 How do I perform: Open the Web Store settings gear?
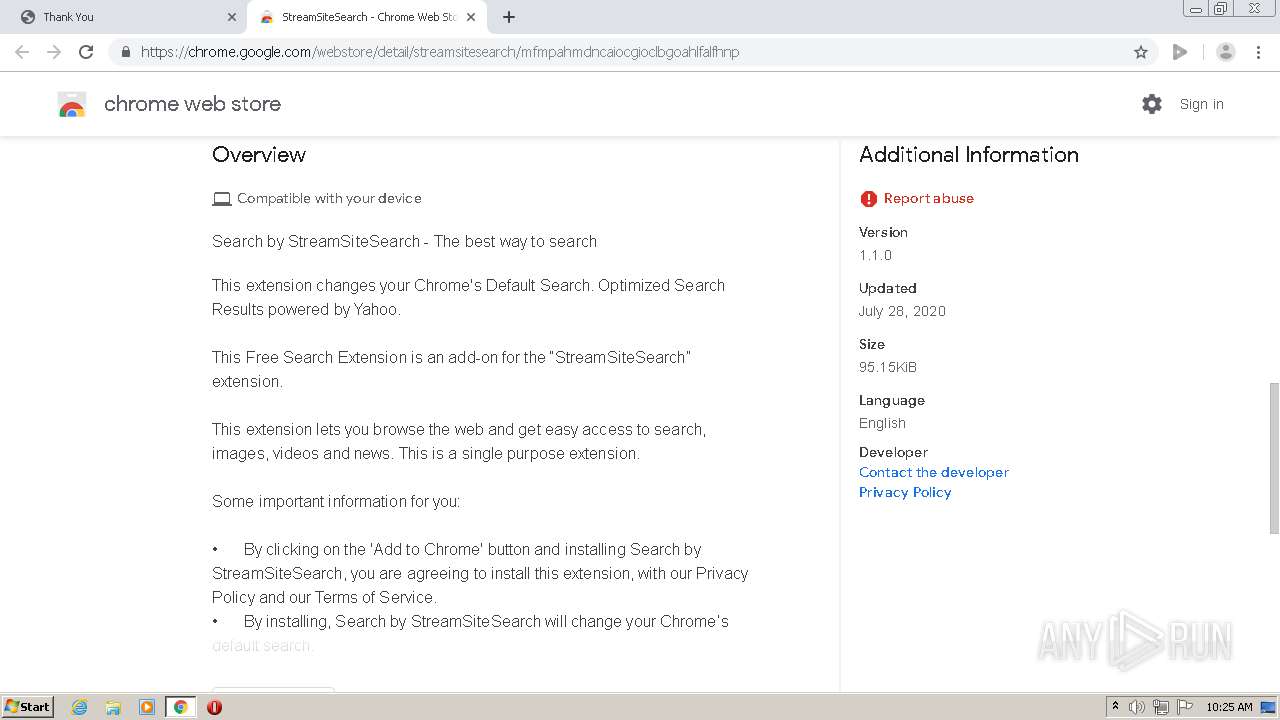[1152, 104]
